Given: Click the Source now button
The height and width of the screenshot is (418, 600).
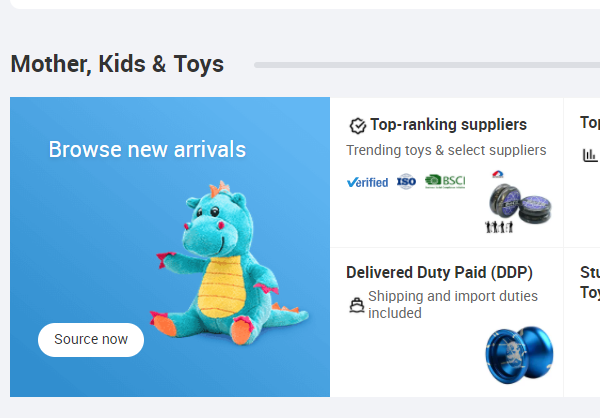Looking at the screenshot, I should click(x=91, y=339).
